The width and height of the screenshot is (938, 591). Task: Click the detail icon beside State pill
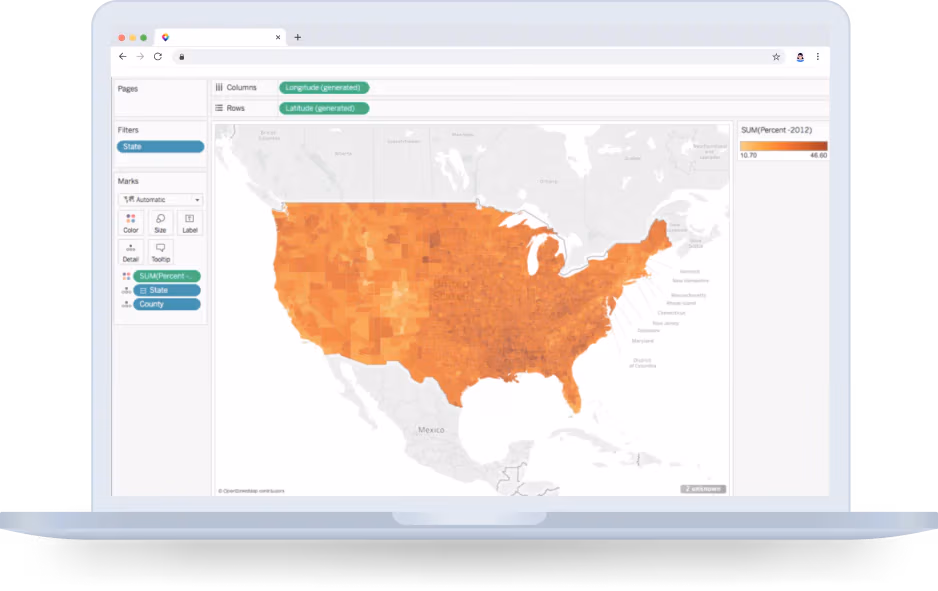pyautogui.click(x=126, y=290)
